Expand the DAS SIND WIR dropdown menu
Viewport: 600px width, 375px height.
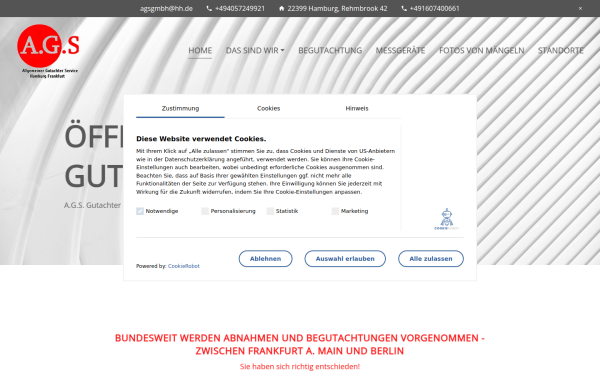[x=255, y=51]
